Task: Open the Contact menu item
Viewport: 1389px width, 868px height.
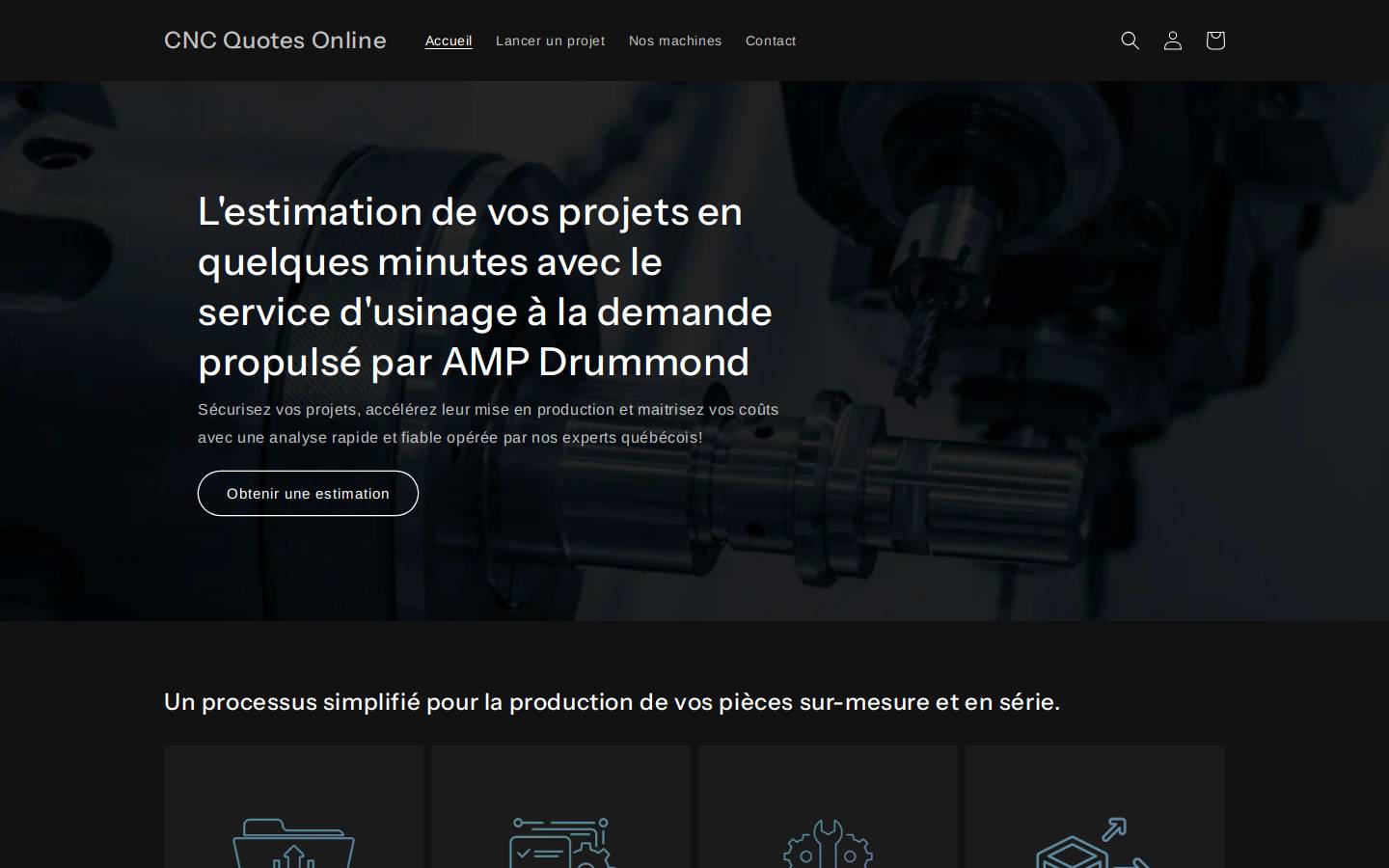Action: [771, 41]
